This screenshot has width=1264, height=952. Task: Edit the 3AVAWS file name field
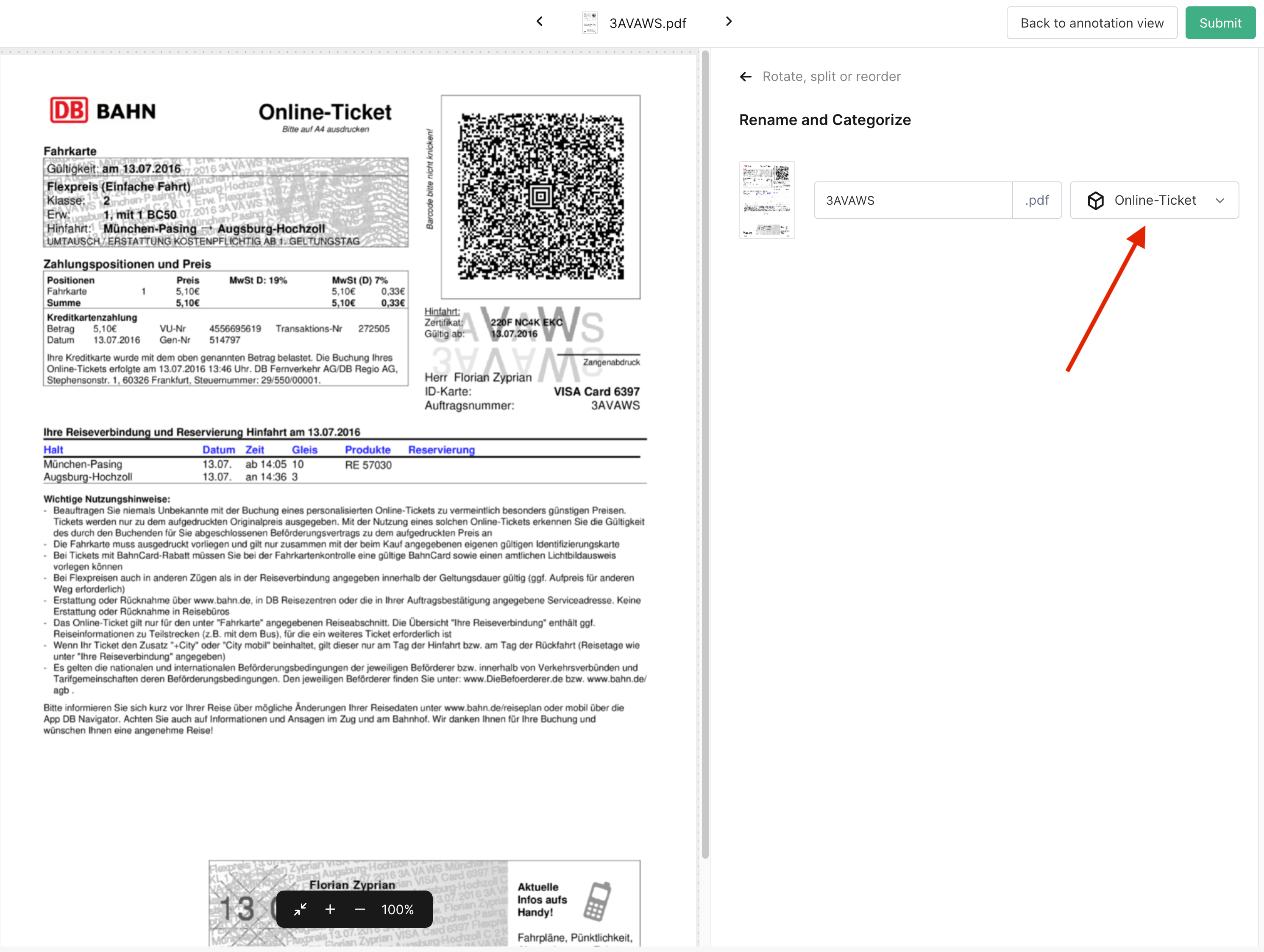[913, 200]
